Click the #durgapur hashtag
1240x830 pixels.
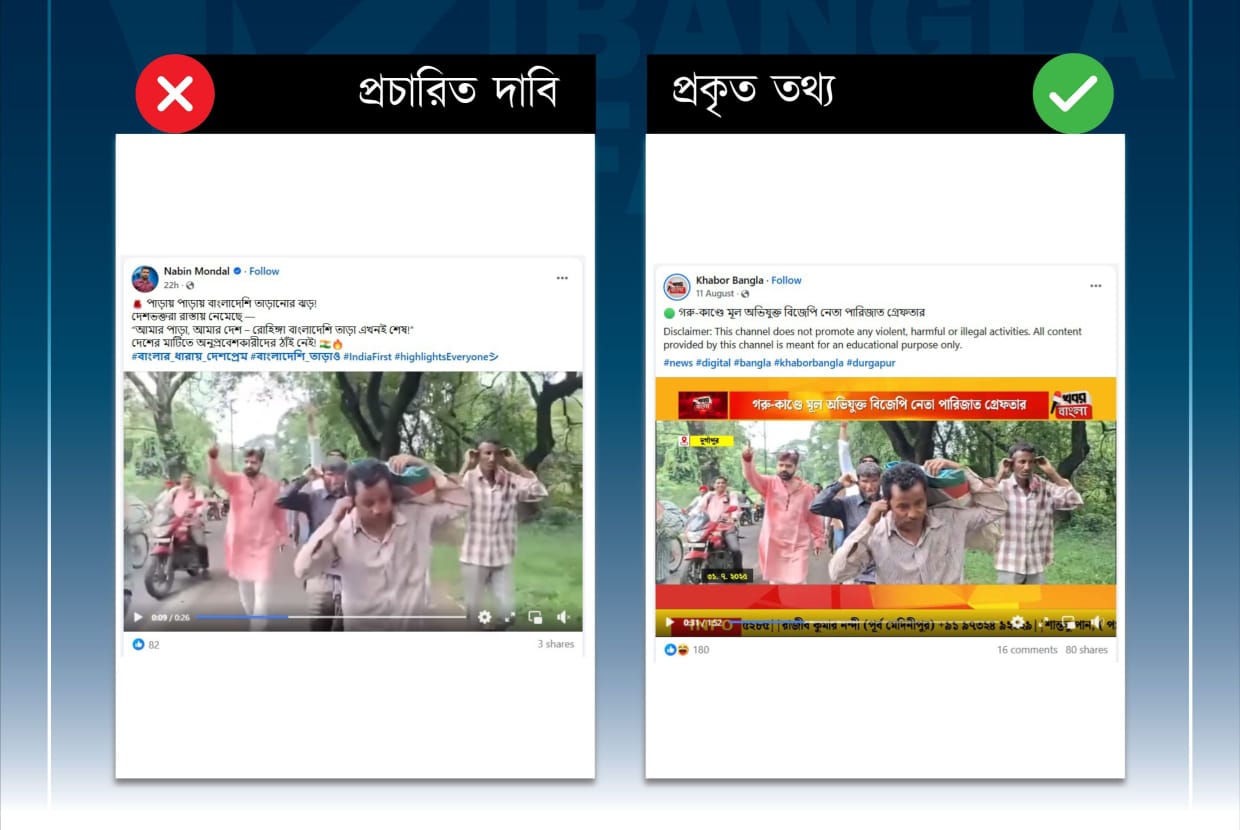point(872,362)
